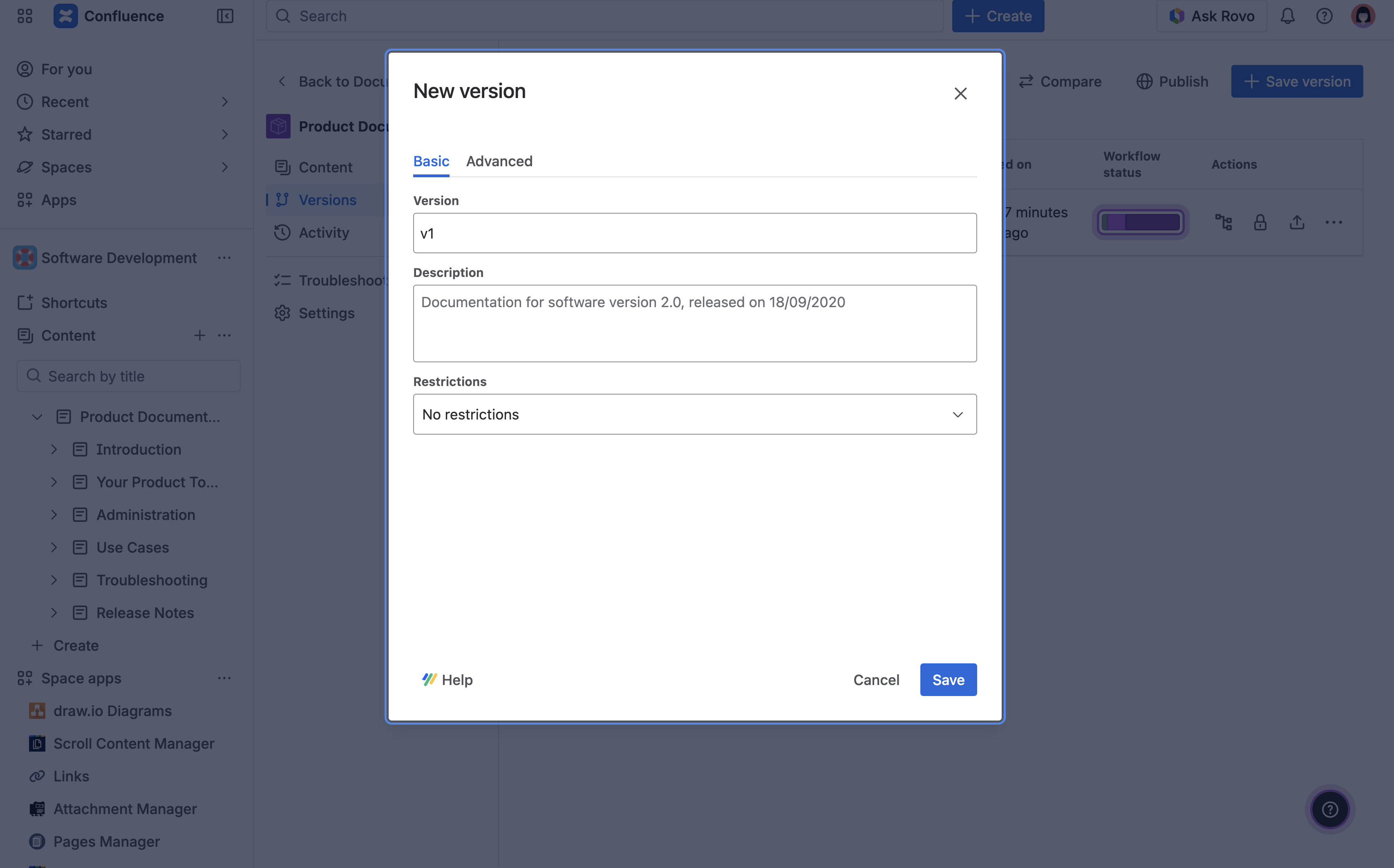Expand the Release Notes page in the tree
1394x868 pixels.
pos(55,613)
